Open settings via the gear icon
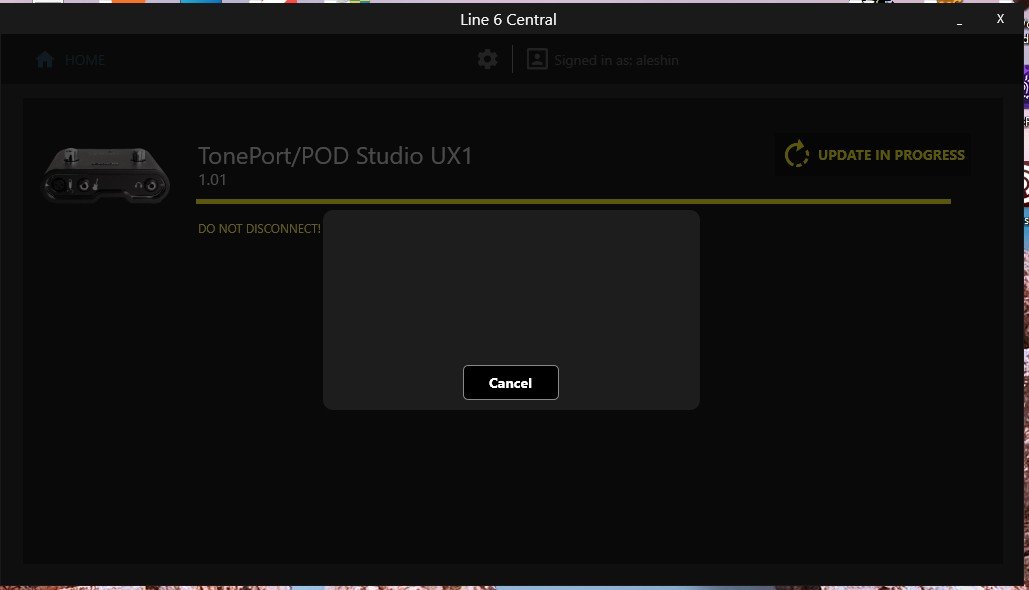The width and height of the screenshot is (1029, 590). coord(487,60)
